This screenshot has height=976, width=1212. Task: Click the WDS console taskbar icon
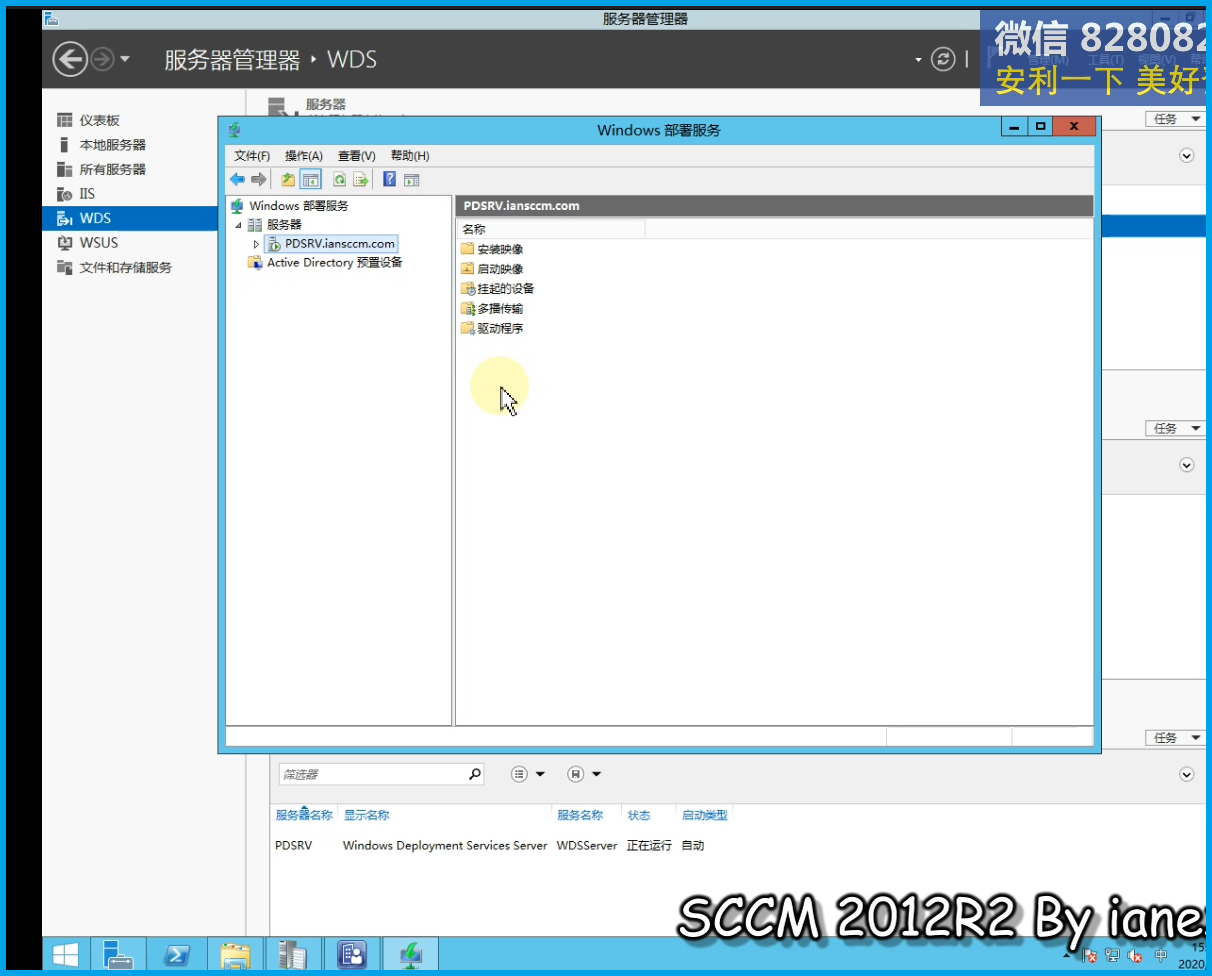411,955
